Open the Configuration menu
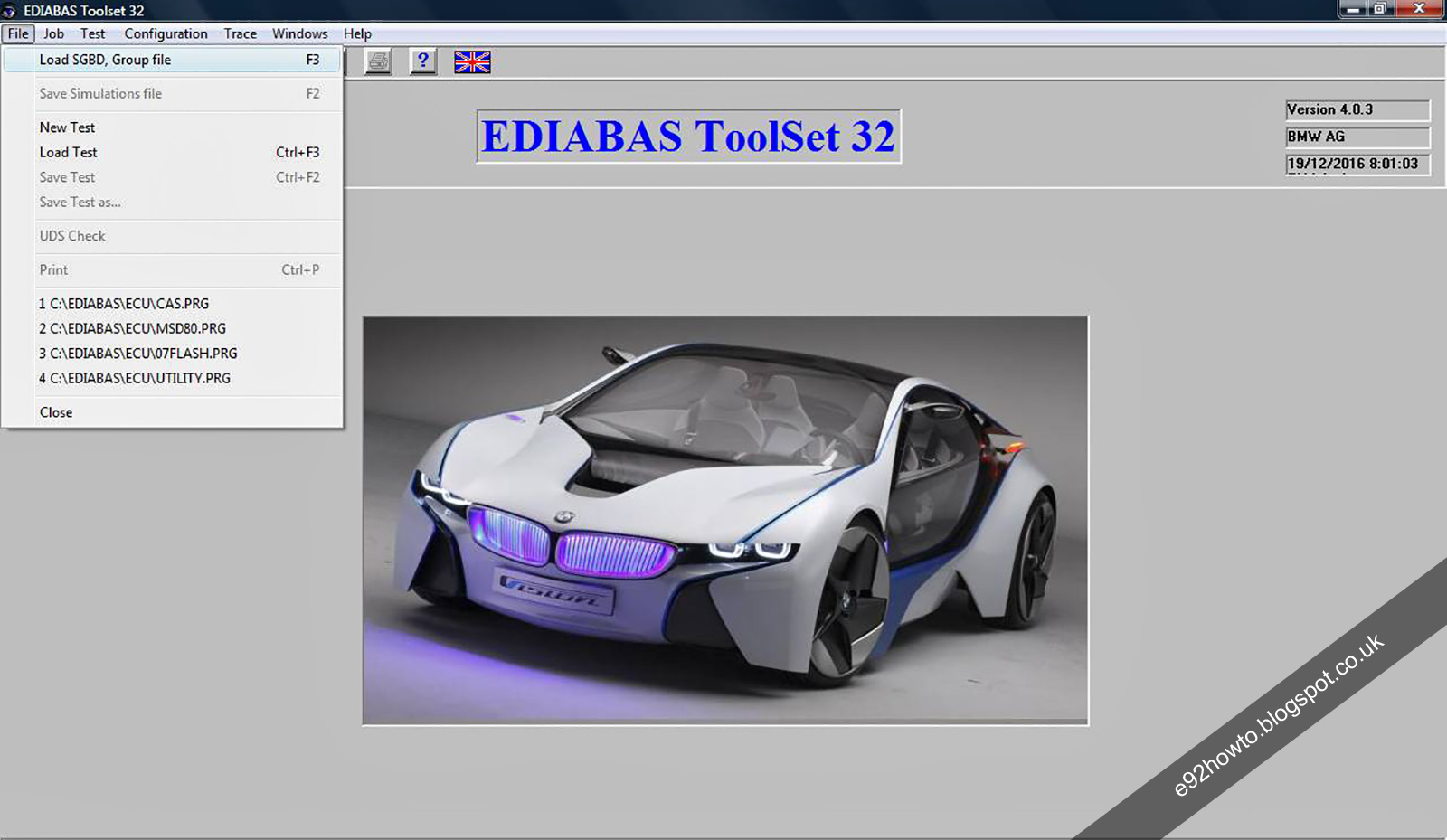The image size is (1447, 840). coord(166,33)
